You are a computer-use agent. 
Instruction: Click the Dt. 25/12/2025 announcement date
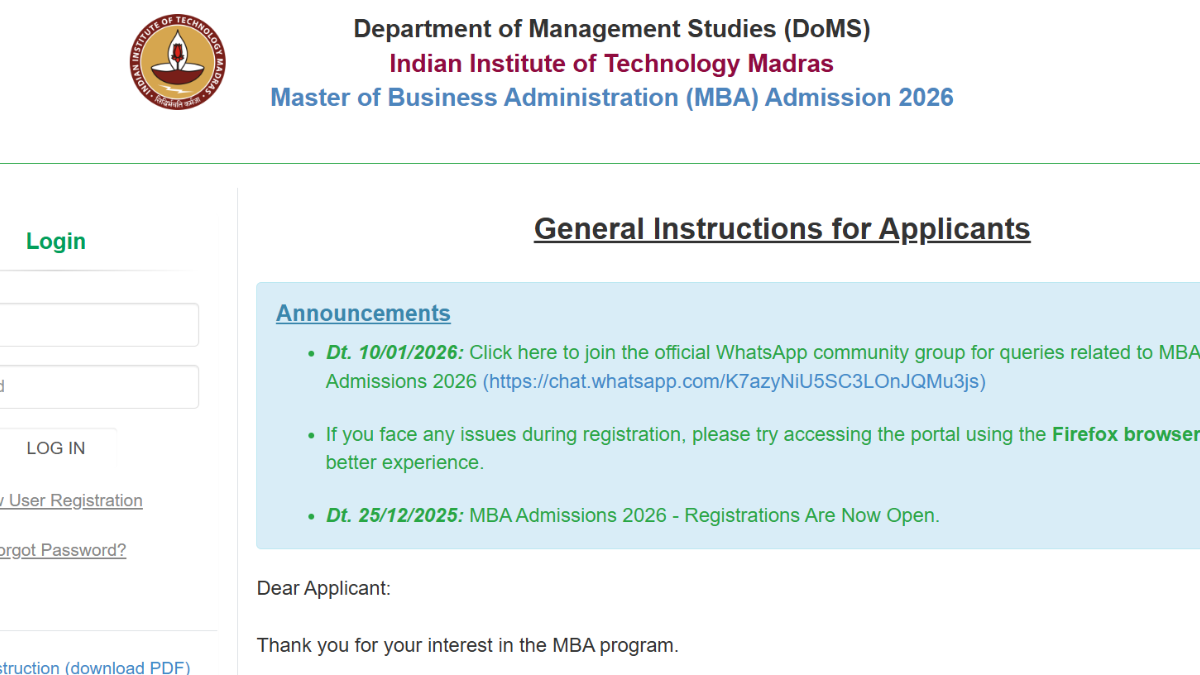395,516
